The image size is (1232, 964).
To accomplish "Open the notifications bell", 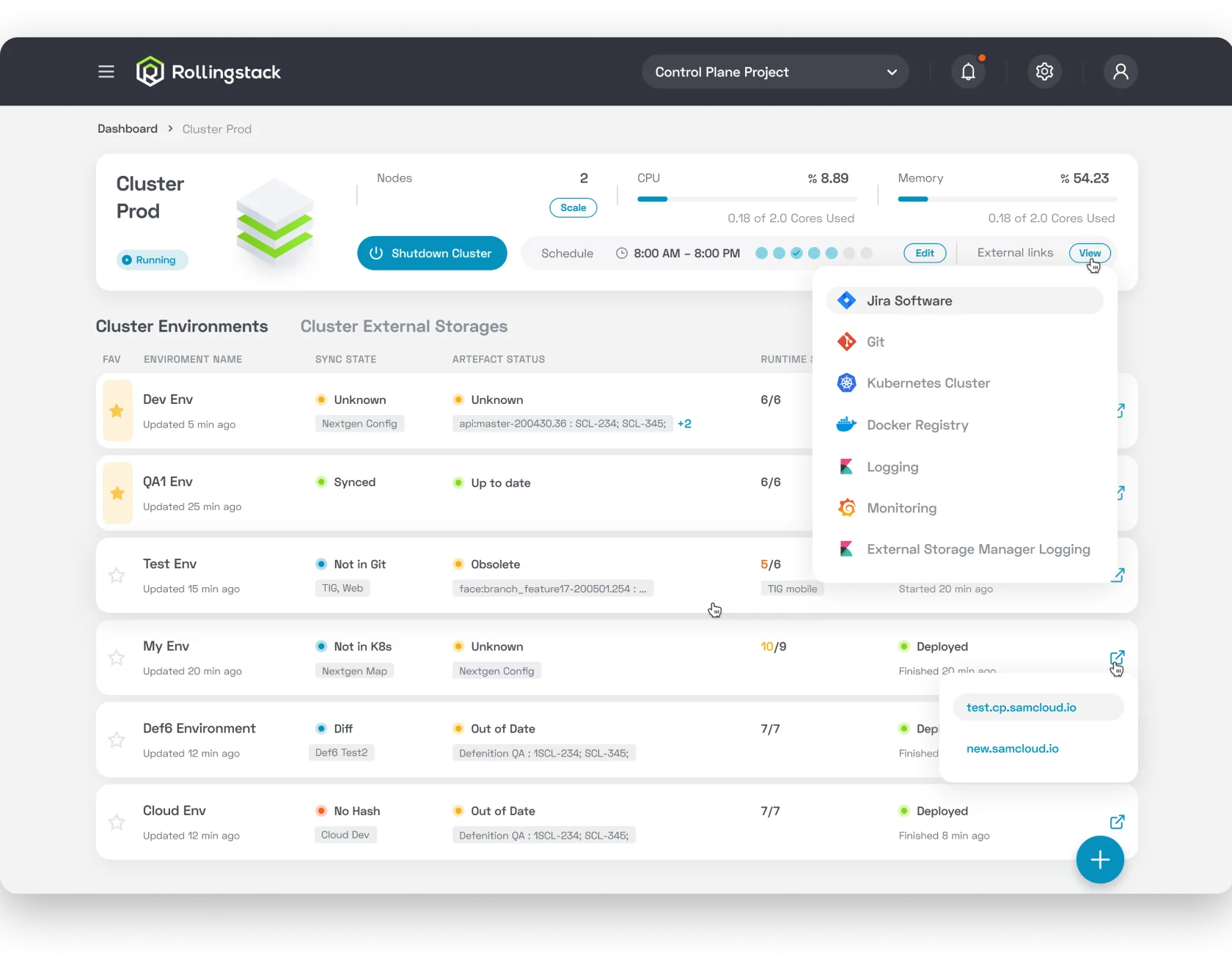I will (969, 72).
